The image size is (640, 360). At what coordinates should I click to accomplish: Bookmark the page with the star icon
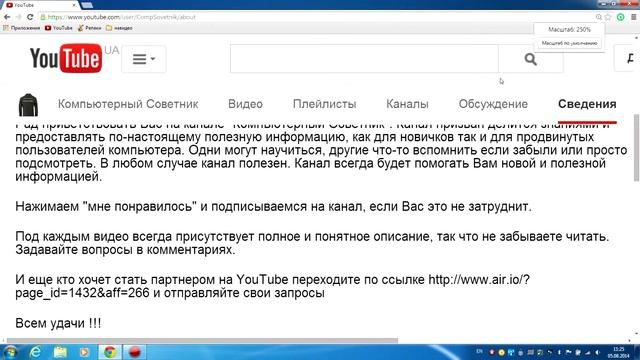pyautogui.click(x=608, y=17)
